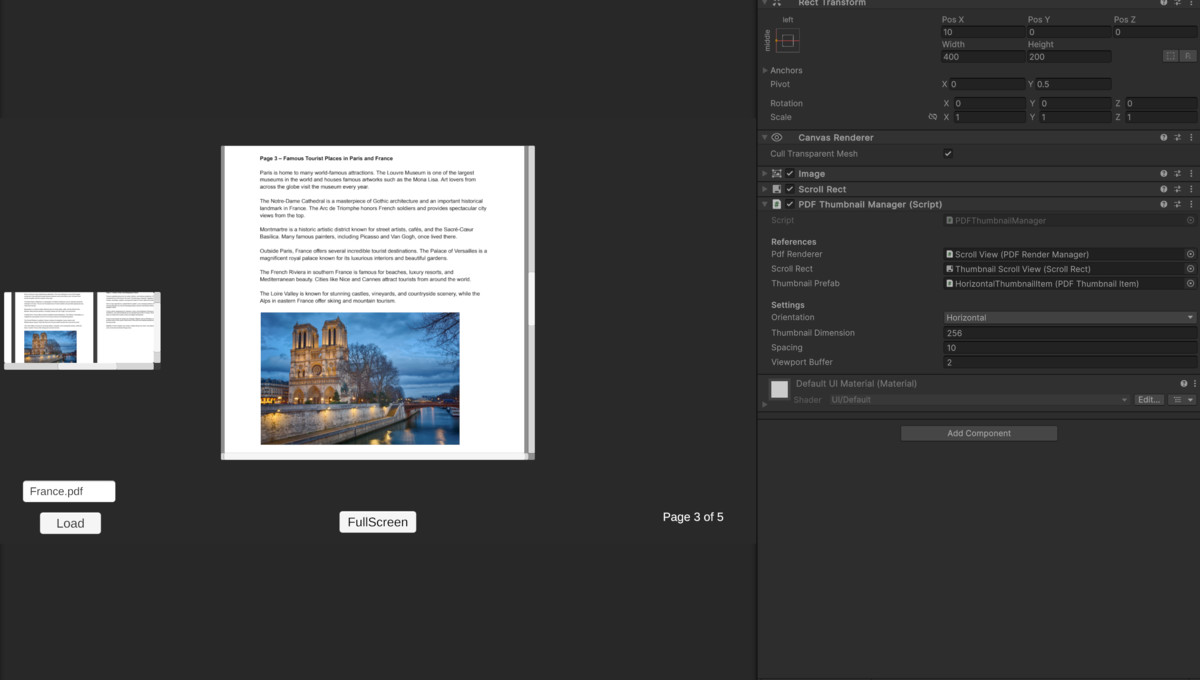Expand the Anchors foldout
This screenshot has width=1200, height=680.
765,71
